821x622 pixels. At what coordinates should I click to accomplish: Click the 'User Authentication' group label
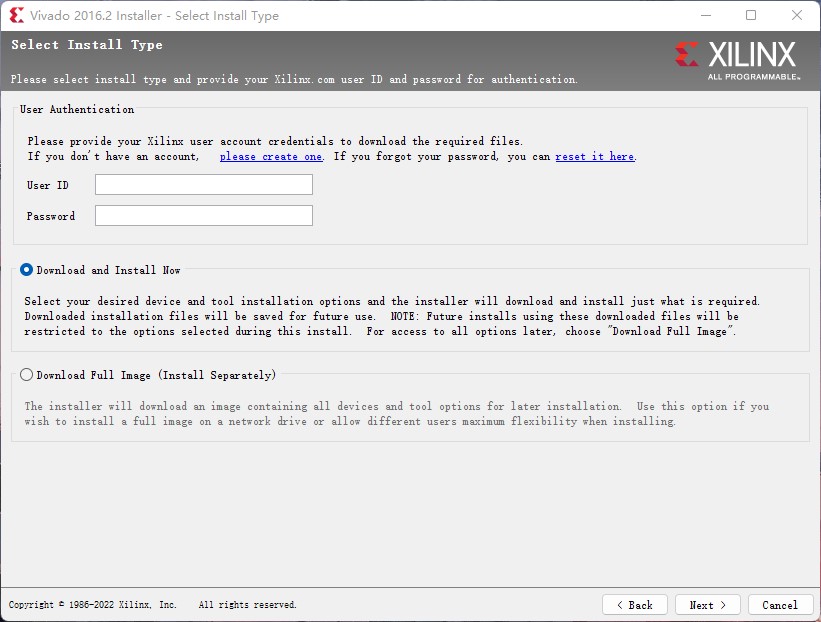77,109
